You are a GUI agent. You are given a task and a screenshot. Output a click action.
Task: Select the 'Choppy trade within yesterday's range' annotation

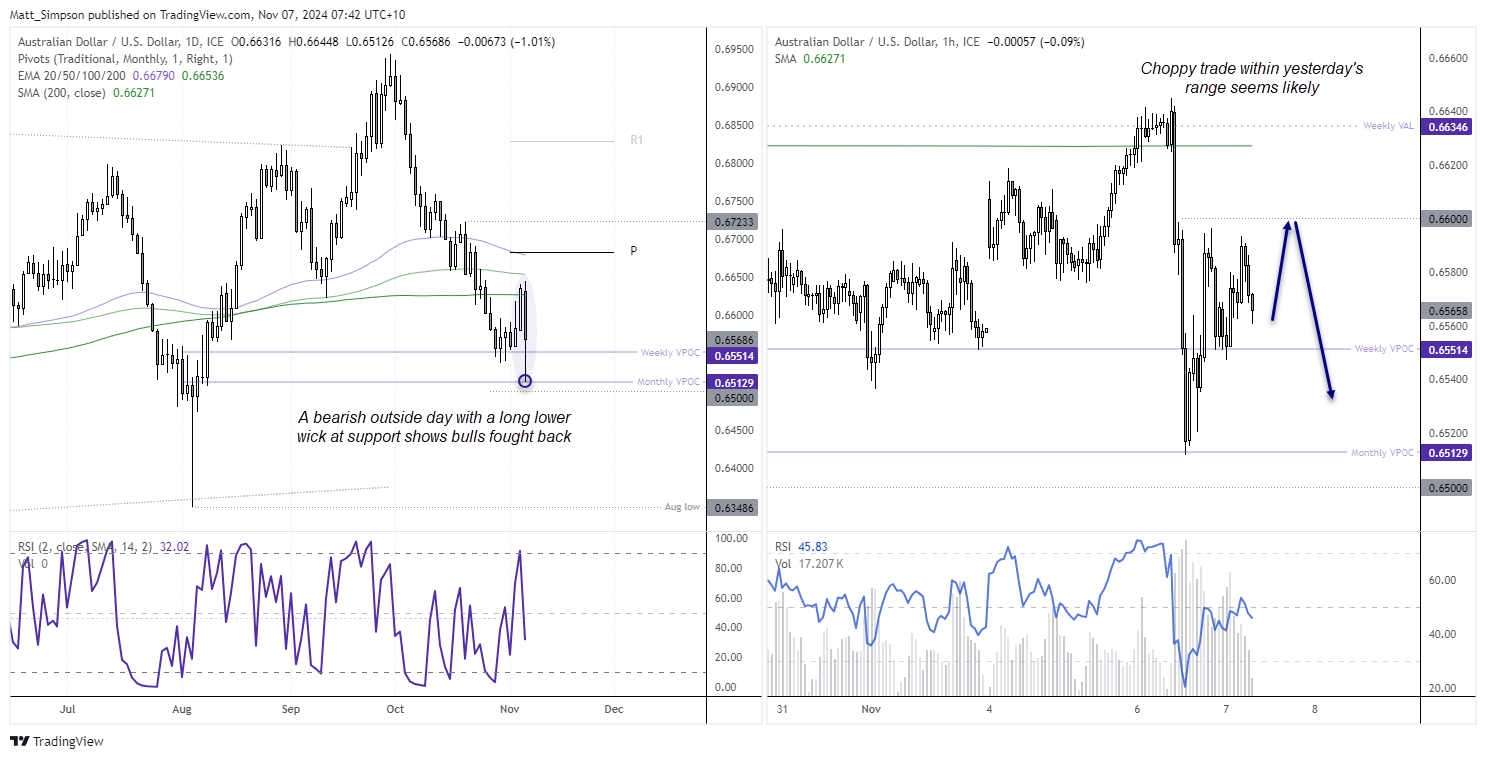click(1252, 79)
